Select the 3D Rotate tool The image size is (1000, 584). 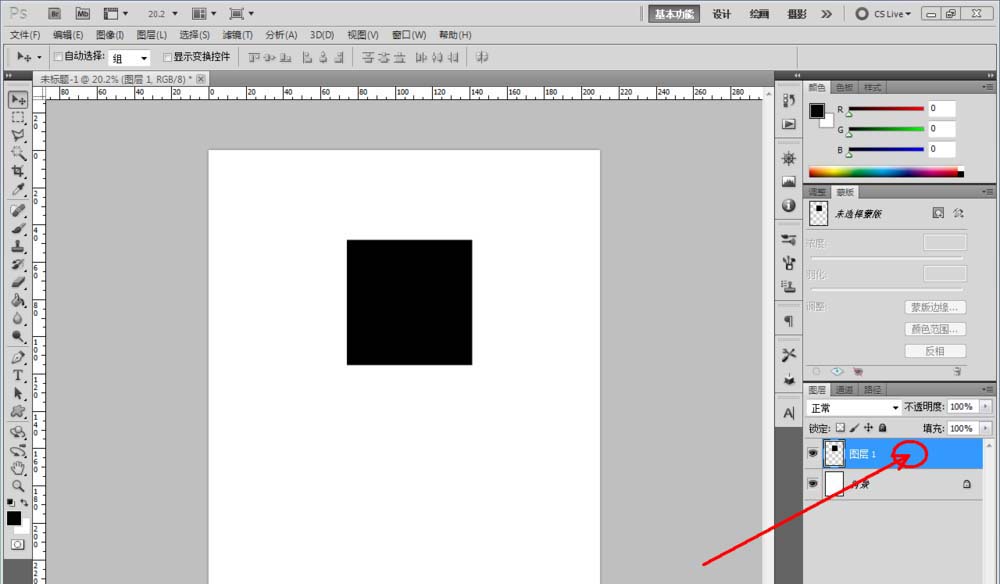point(18,432)
